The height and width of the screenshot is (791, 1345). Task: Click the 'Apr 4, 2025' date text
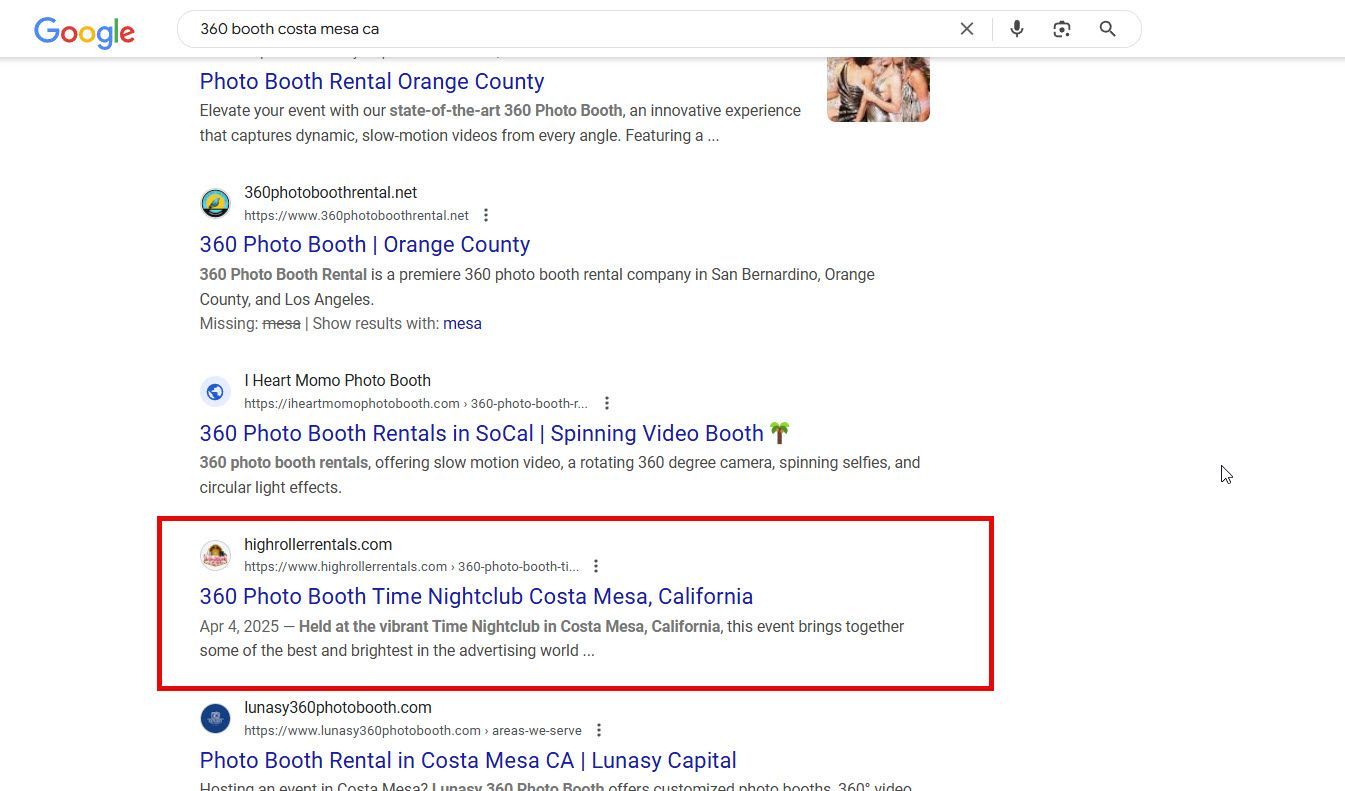coord(239,626)
